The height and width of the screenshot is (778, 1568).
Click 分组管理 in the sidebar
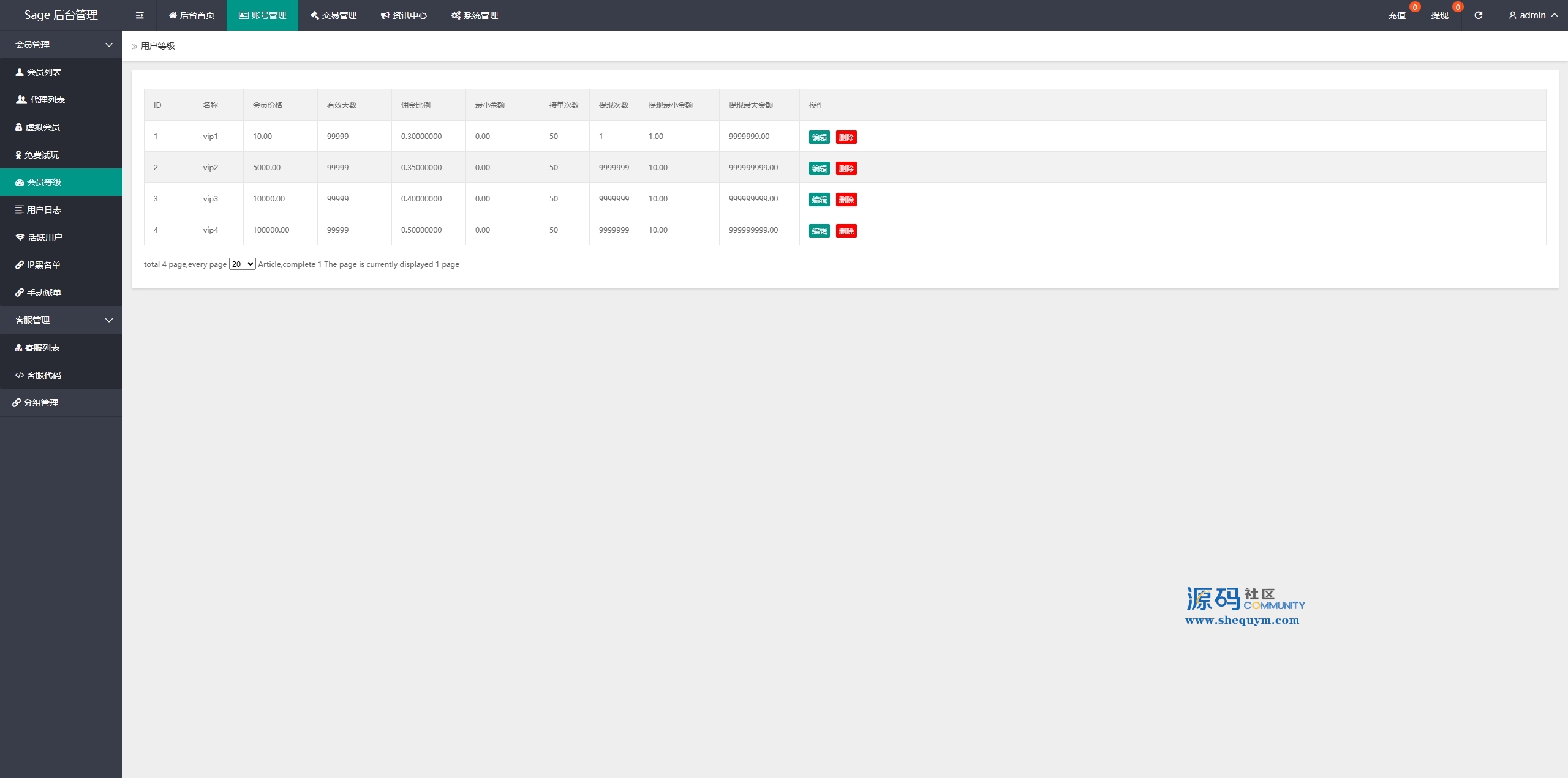pyautogui.click(x=41, y=403)
